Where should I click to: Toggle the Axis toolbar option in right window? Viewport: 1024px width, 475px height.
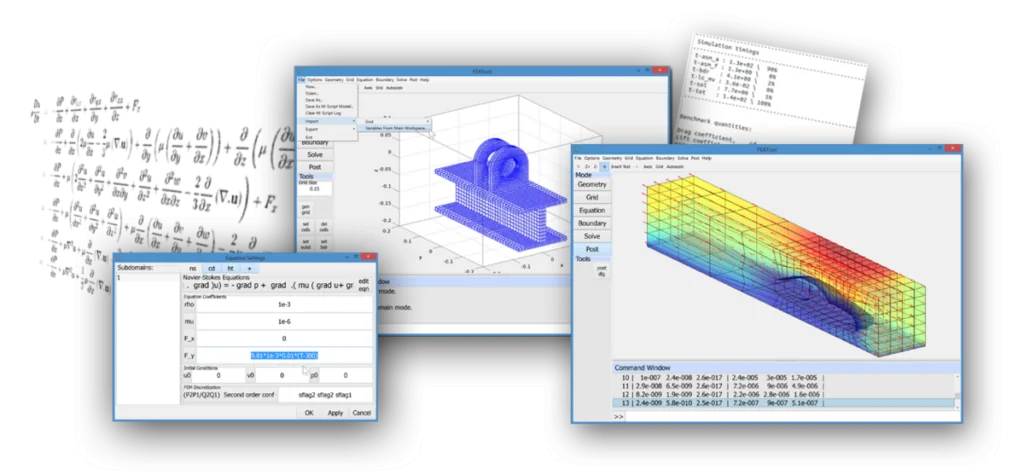(x=650, y=166)
